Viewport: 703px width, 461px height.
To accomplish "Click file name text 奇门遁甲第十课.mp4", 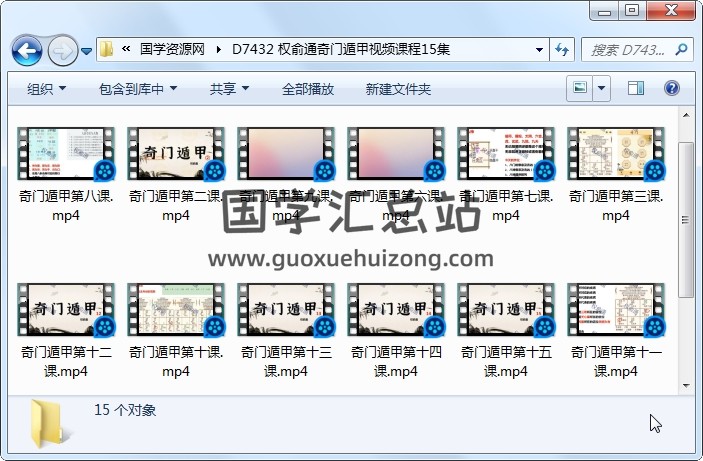I will tap(176, 361).
